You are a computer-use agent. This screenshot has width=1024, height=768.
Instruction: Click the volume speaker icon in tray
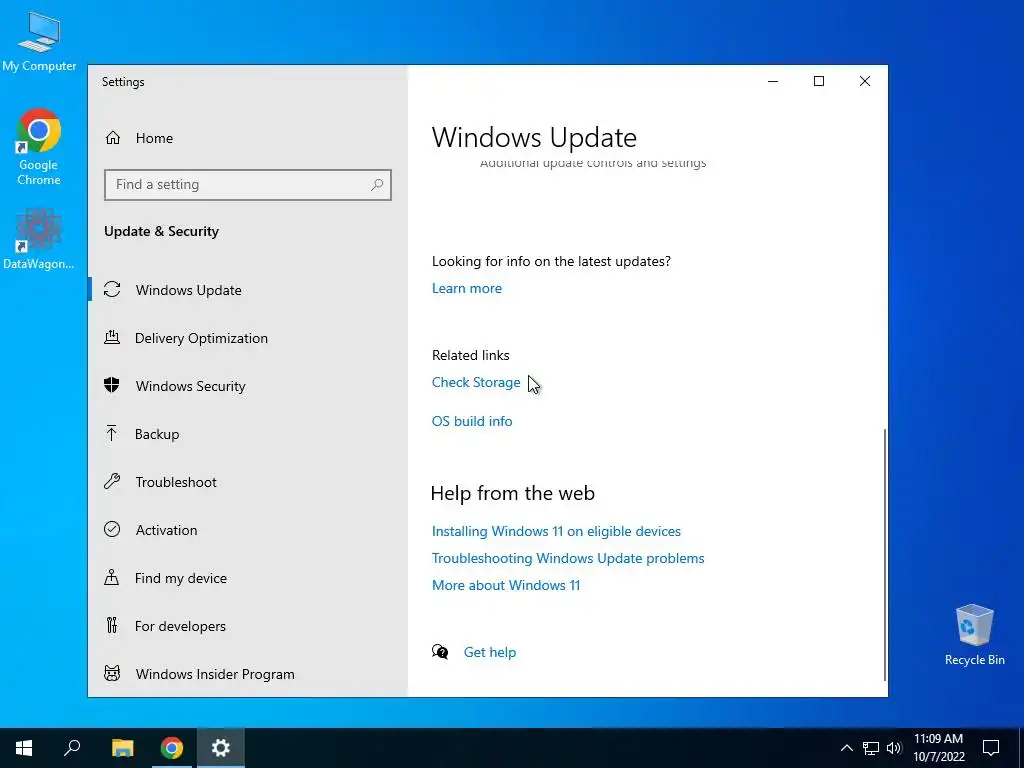tap(894, 748)
